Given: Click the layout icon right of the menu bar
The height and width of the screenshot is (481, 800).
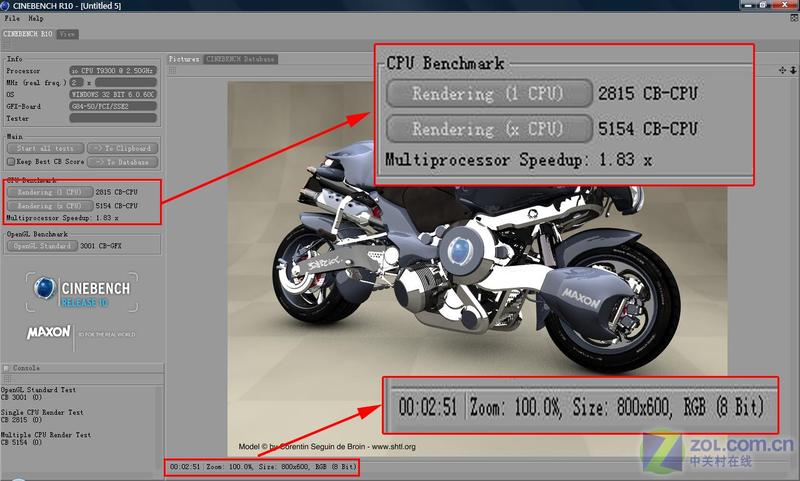Looking at the screenshot, I should tap(794, 18).
